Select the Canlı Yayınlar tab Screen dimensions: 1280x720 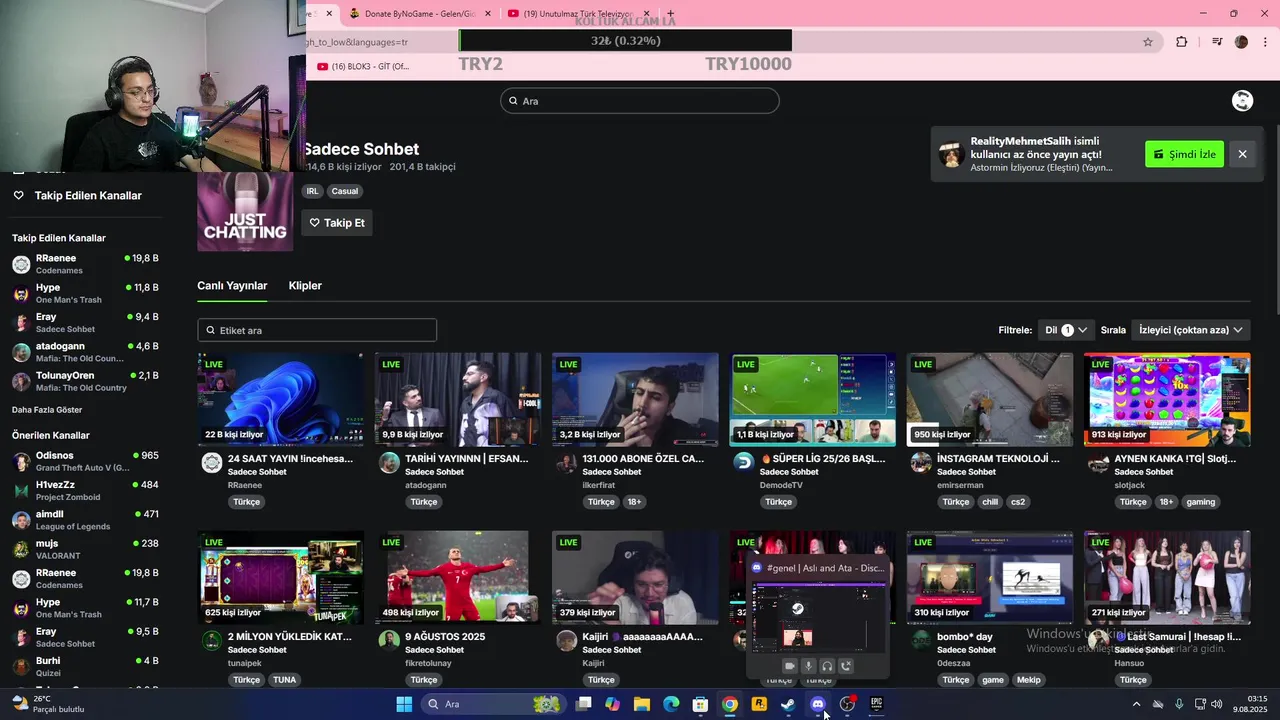point(232,286)
